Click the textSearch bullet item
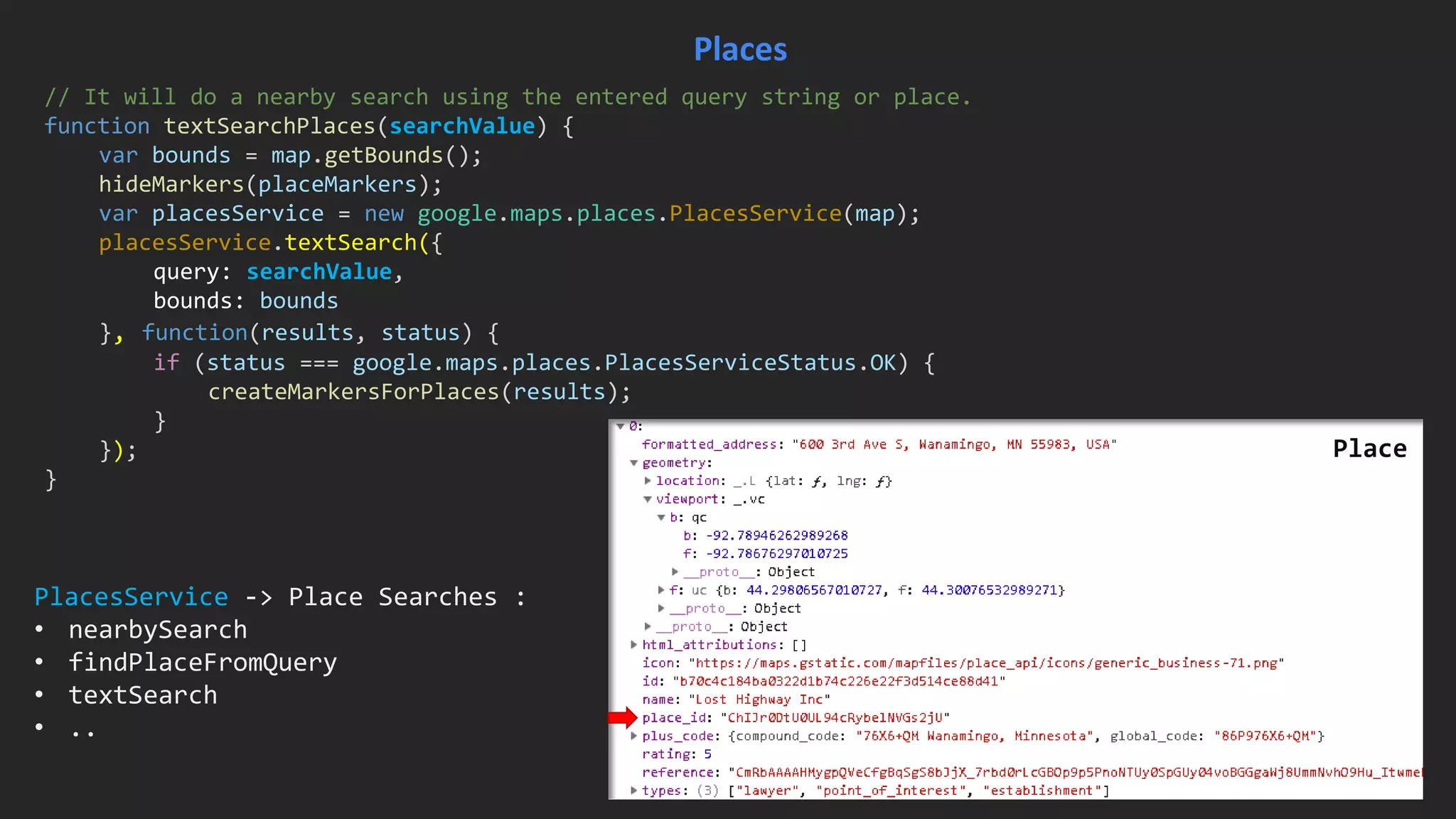 click(x=143, y=695)
